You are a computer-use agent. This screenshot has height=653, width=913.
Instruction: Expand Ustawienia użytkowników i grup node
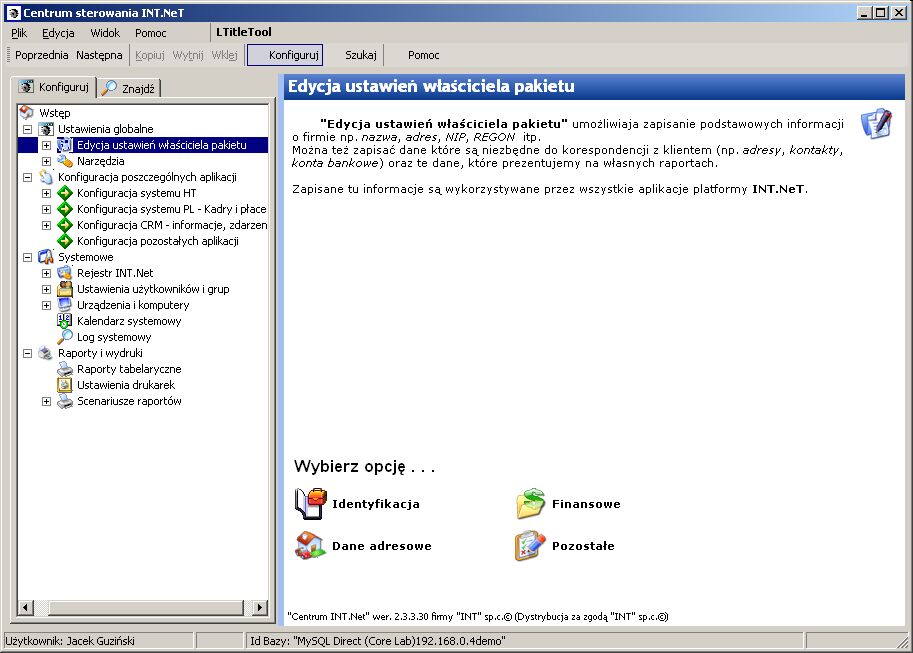pyautogui.click(x=47, y=290)
